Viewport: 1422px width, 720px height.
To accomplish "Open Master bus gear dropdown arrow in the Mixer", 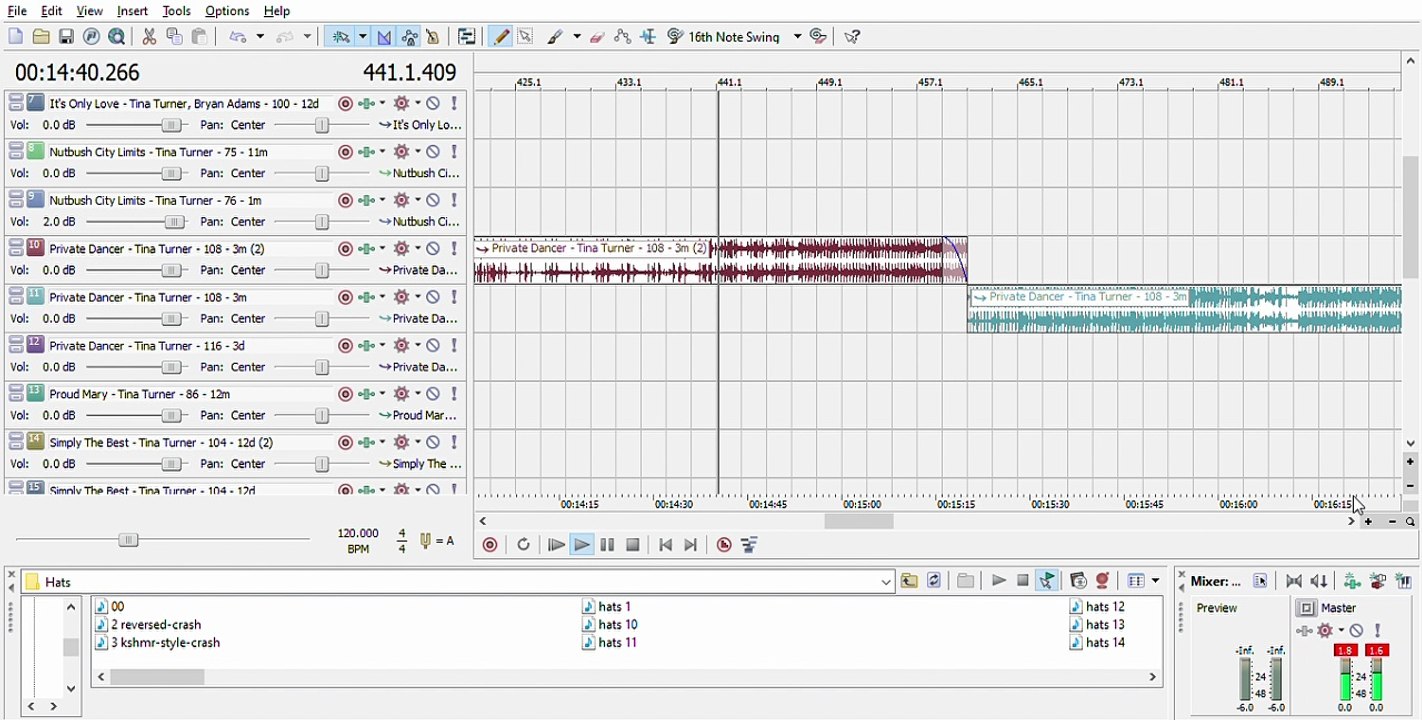I will (1341, 630).
